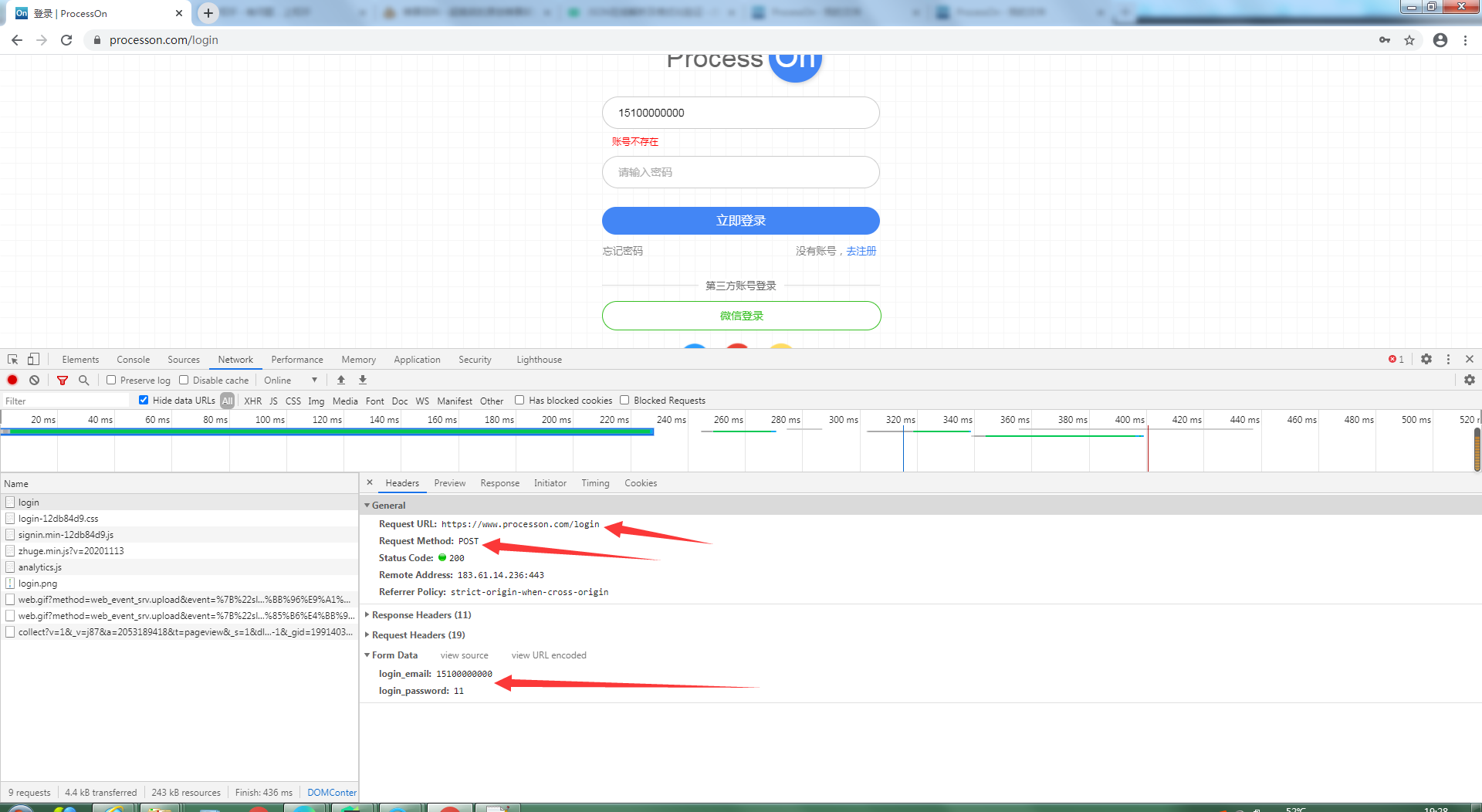1482x812 pixels.
Task: Click the phone number input field
Action: click(x=741, y=113)
